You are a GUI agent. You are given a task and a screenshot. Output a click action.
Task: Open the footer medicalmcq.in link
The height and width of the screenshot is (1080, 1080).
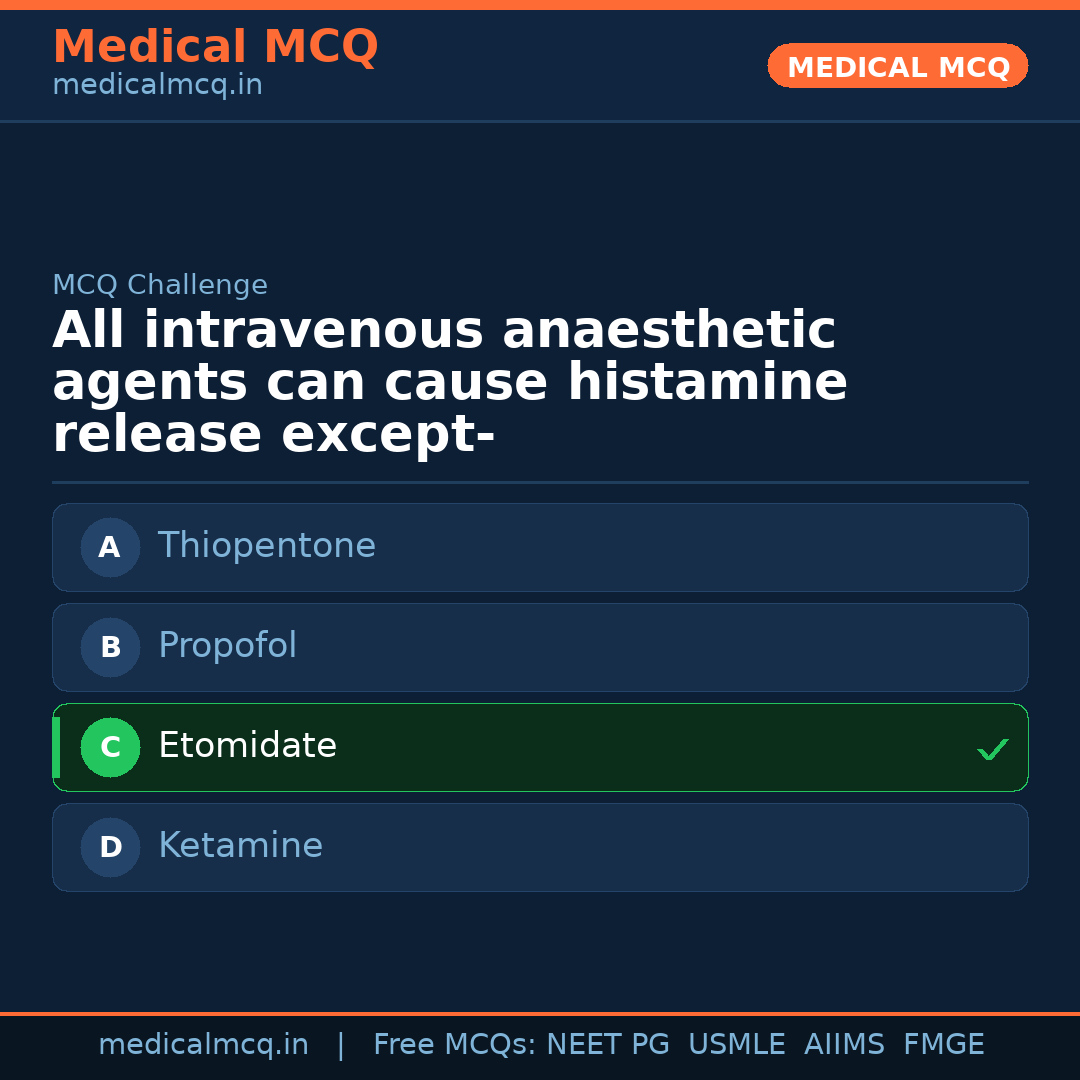(203, 1045)
